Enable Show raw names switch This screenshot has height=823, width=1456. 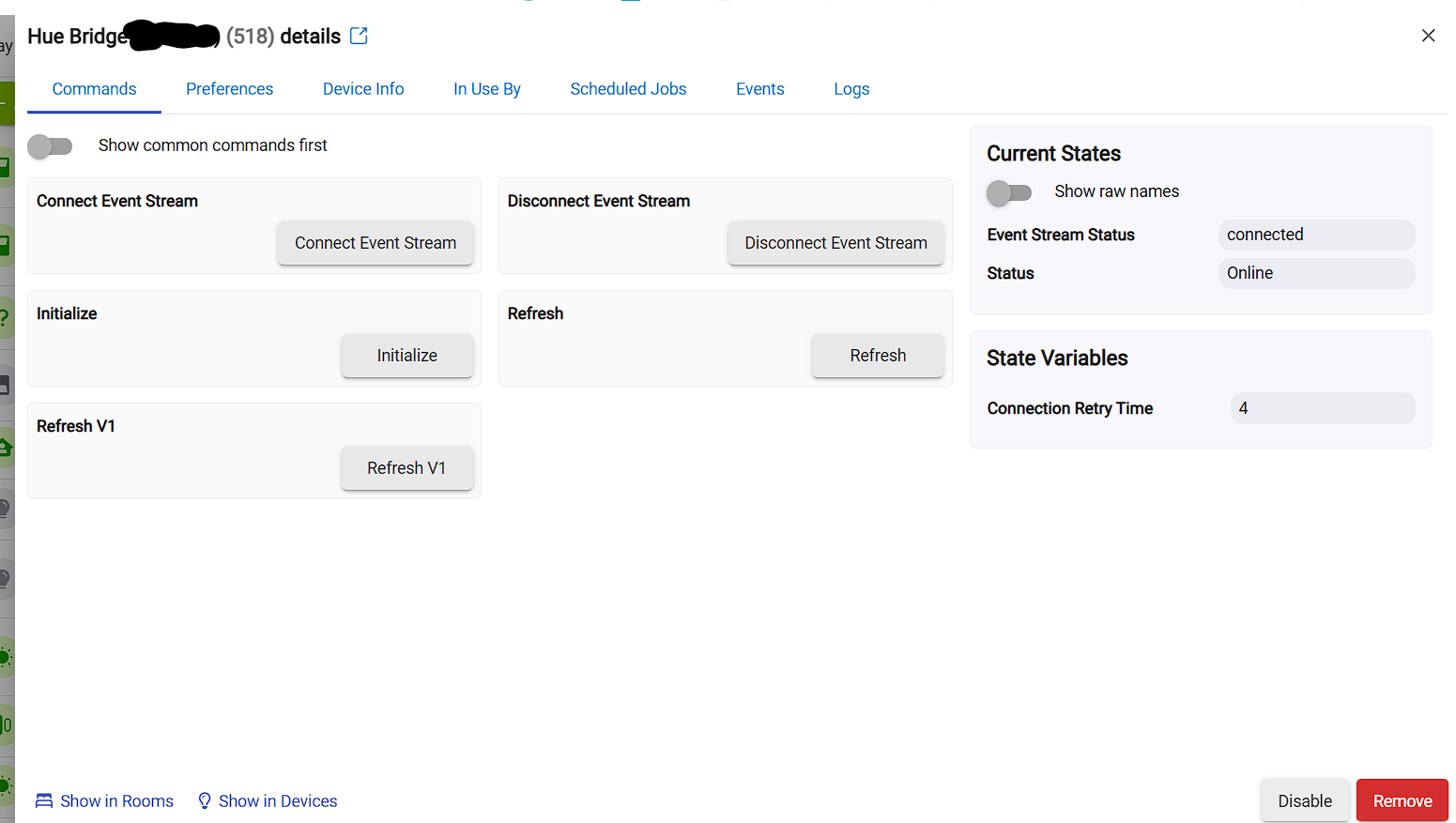pyautogui.click(x=1009, y=192)
